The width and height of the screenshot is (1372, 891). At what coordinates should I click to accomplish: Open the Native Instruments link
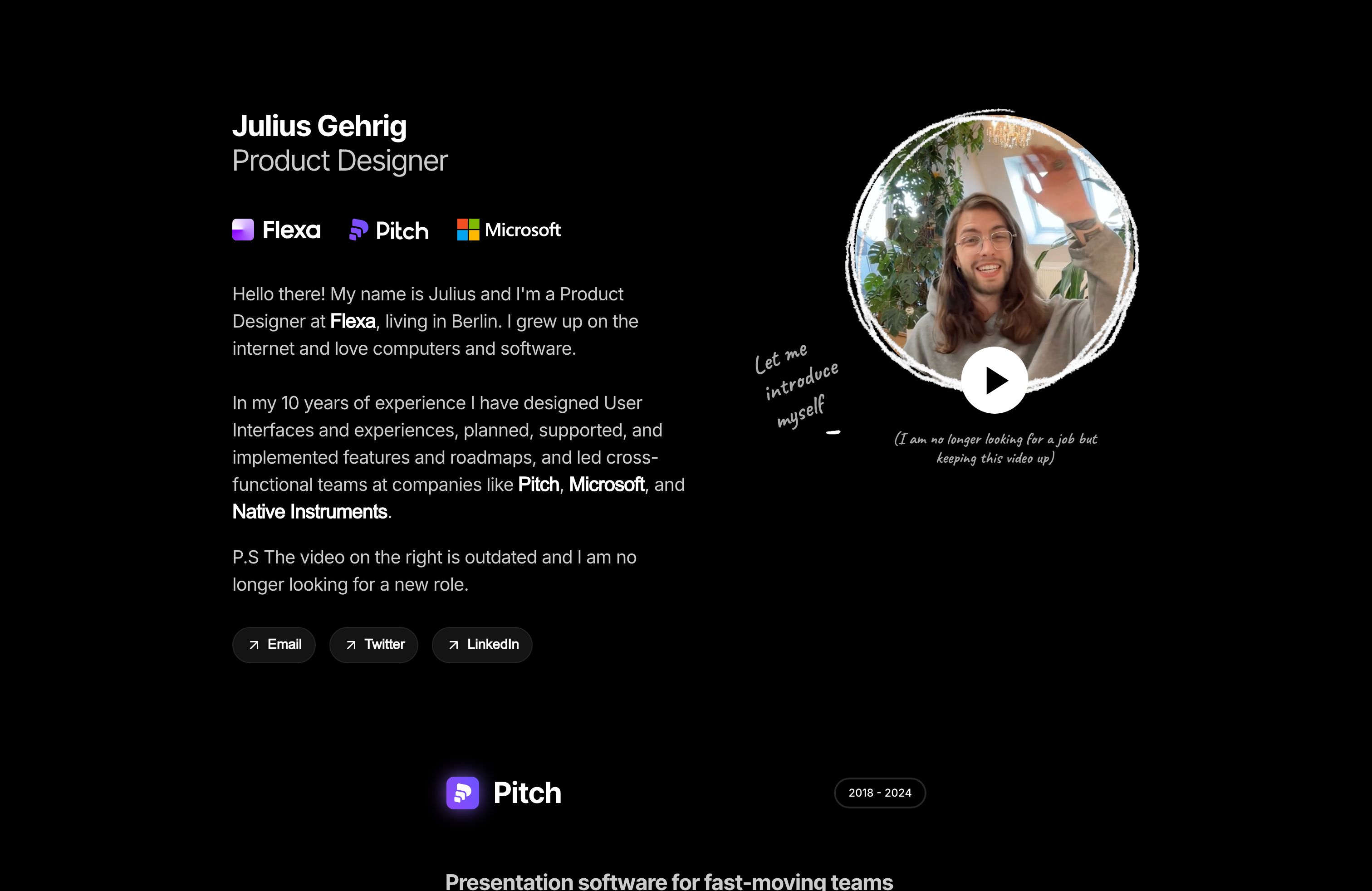[x=309, y=511]
